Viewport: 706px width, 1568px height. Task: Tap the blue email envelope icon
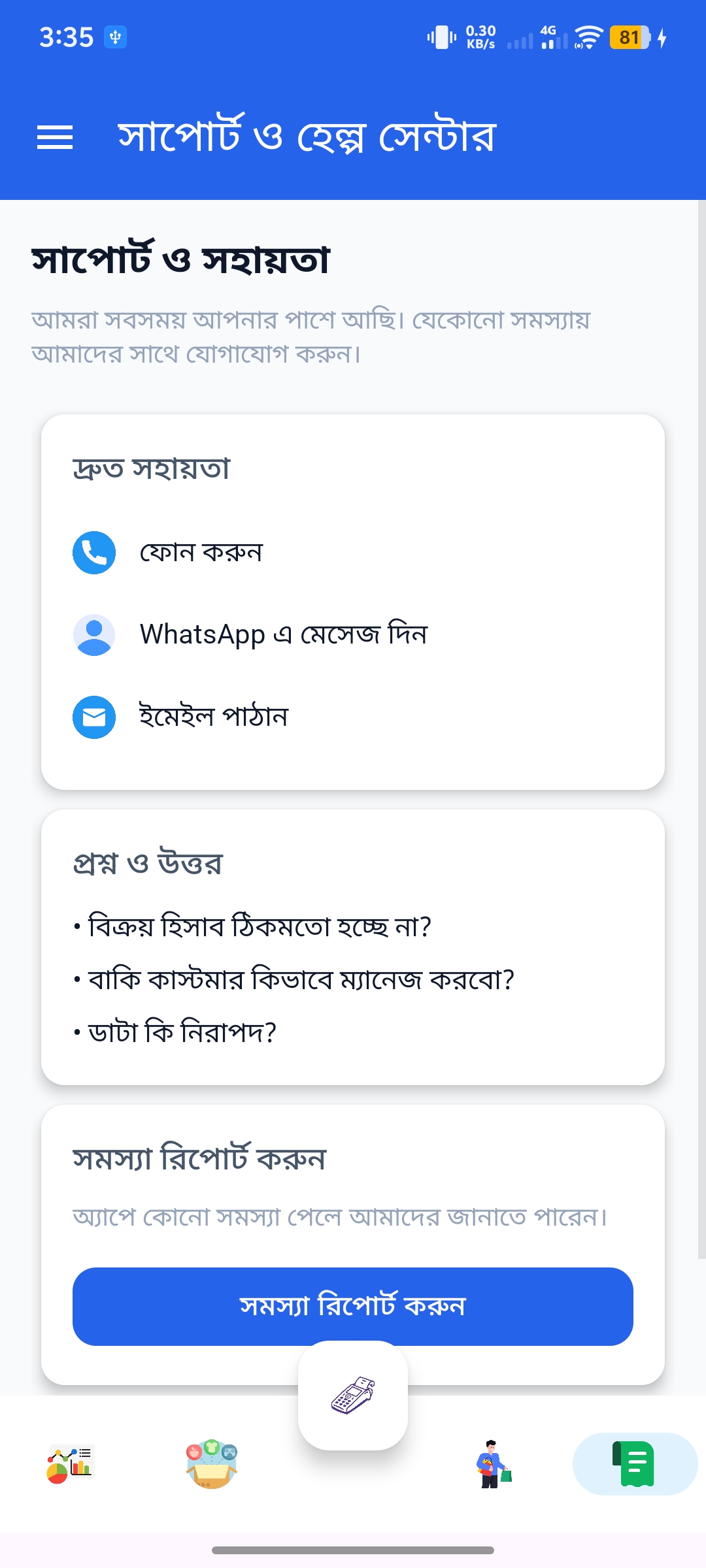pos(94,717)
